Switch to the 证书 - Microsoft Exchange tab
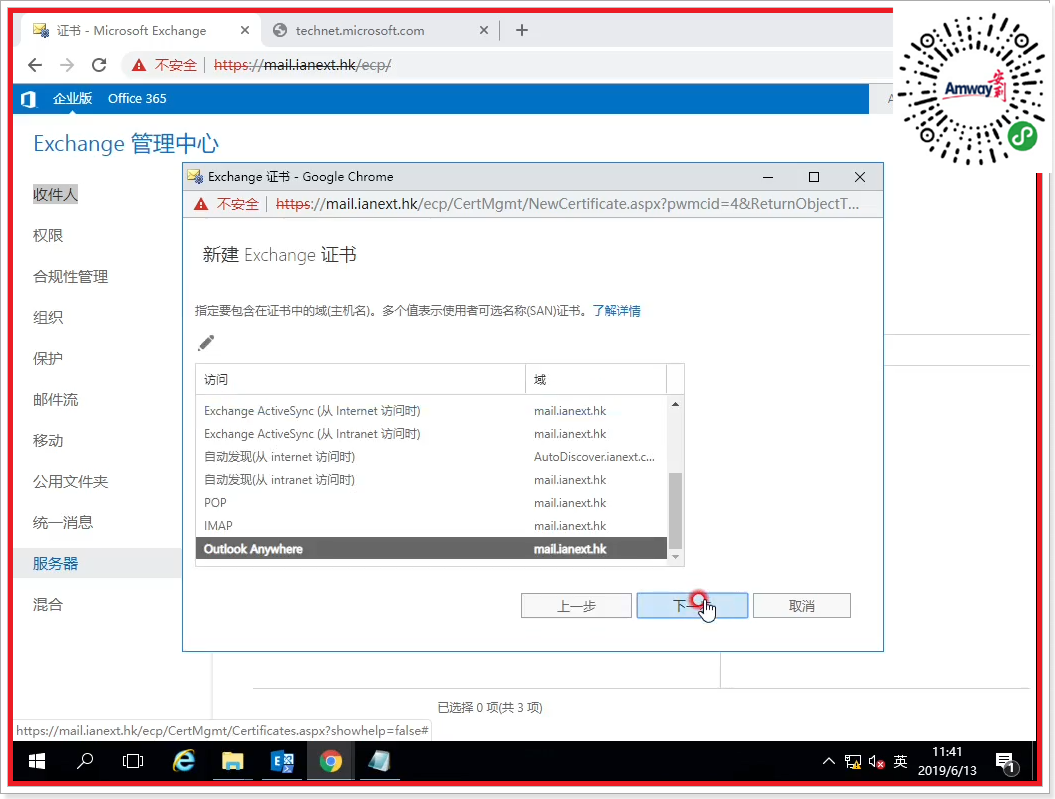This screenshot has width=1055, height=799. coord(141,30)
